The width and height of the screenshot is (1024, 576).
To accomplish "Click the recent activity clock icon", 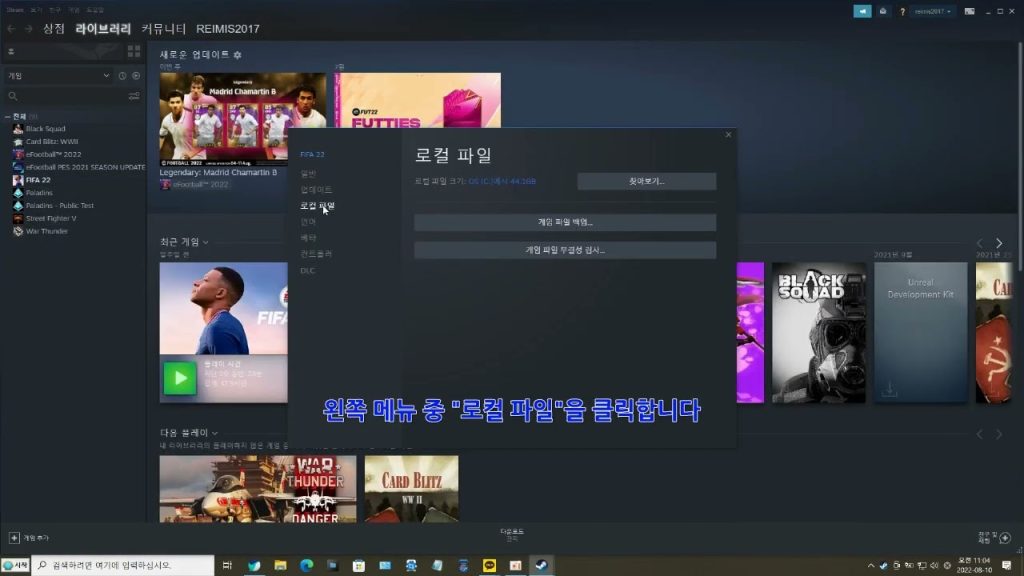I will 122,76.
